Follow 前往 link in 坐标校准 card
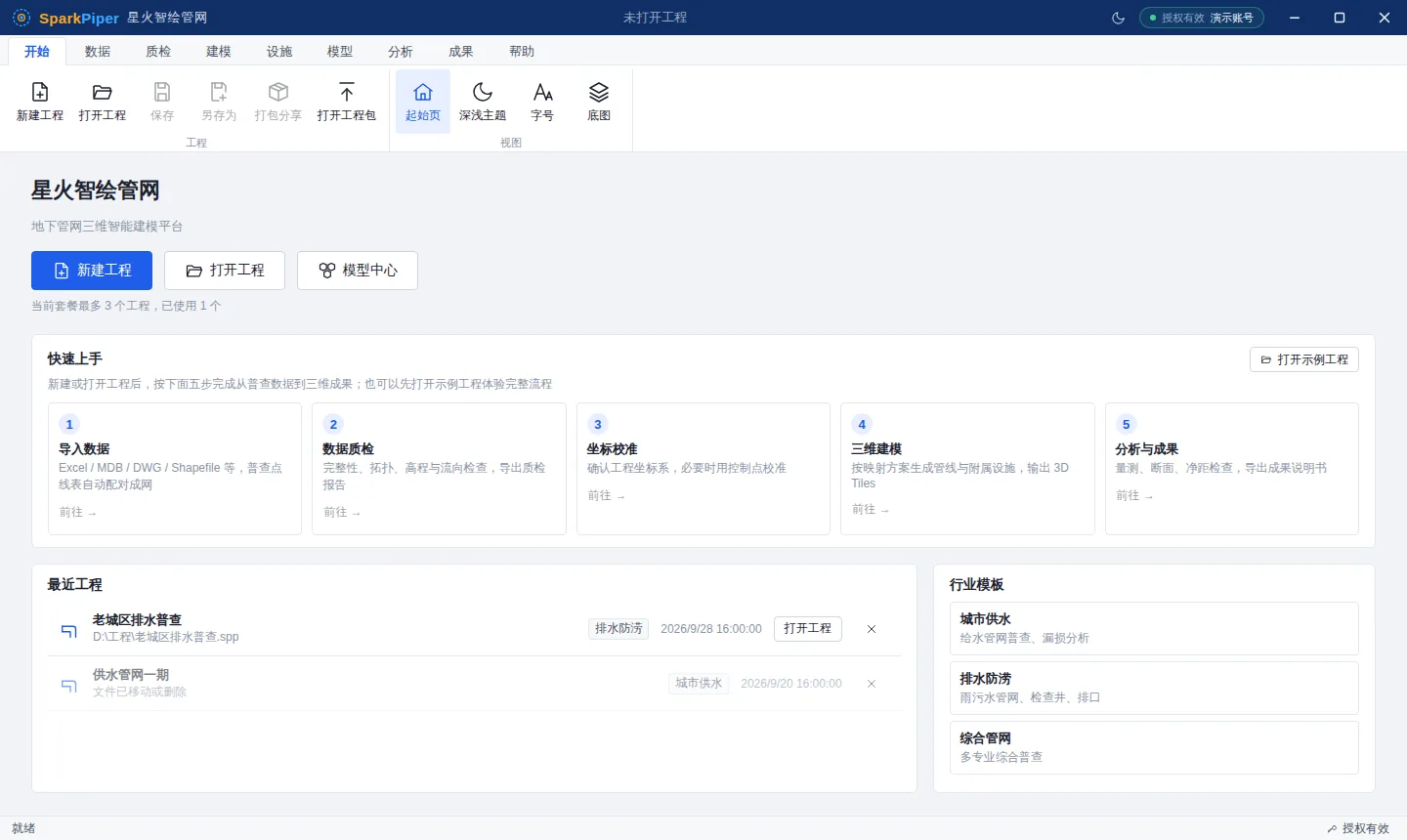Screen dimensions: 1407x840 (606, 496)
